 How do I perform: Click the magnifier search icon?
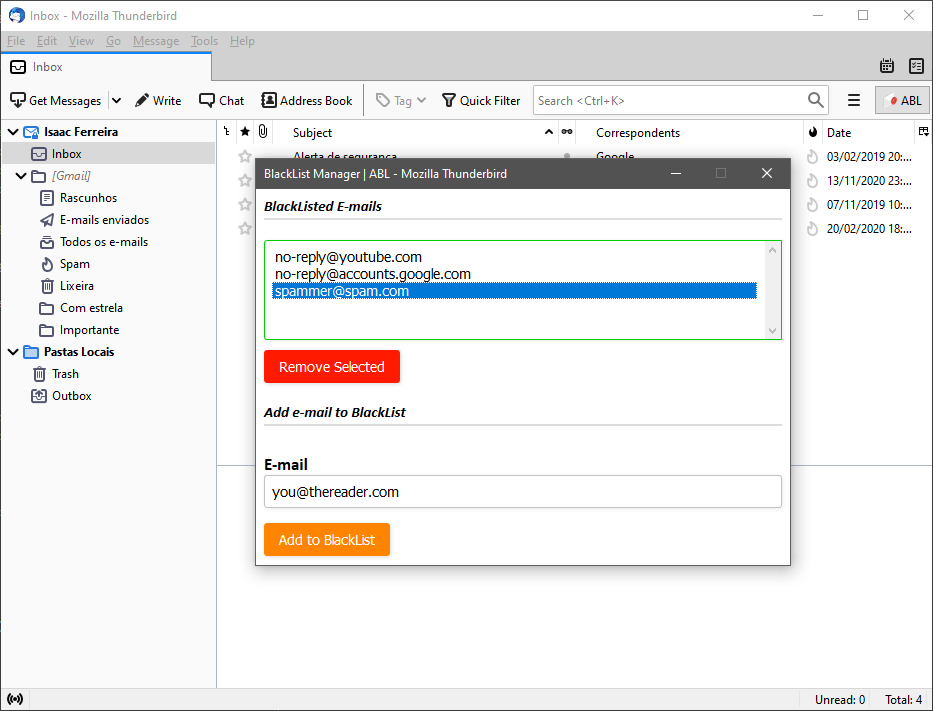(816, 100)
